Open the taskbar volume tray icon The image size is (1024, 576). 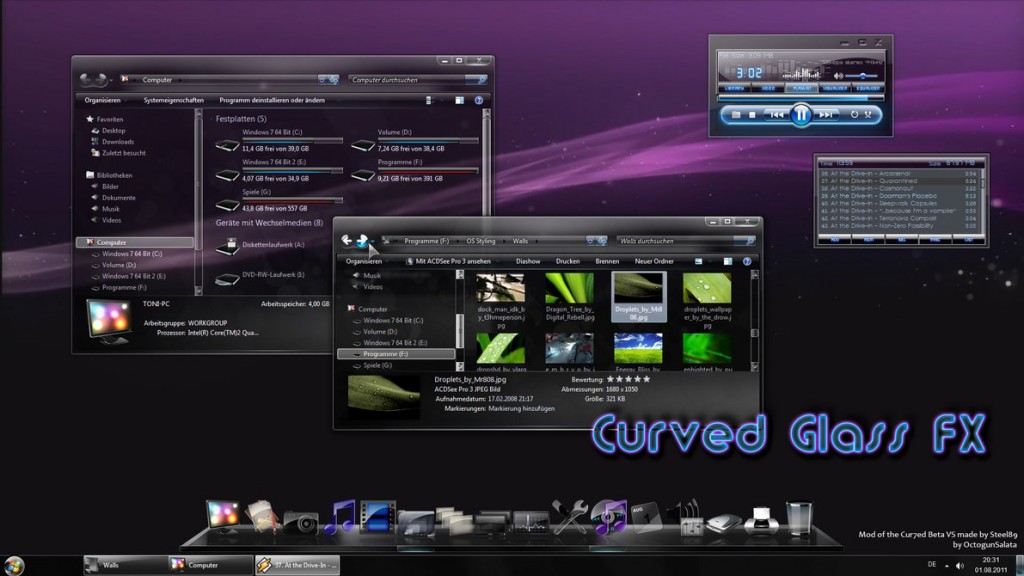(959, 566)
